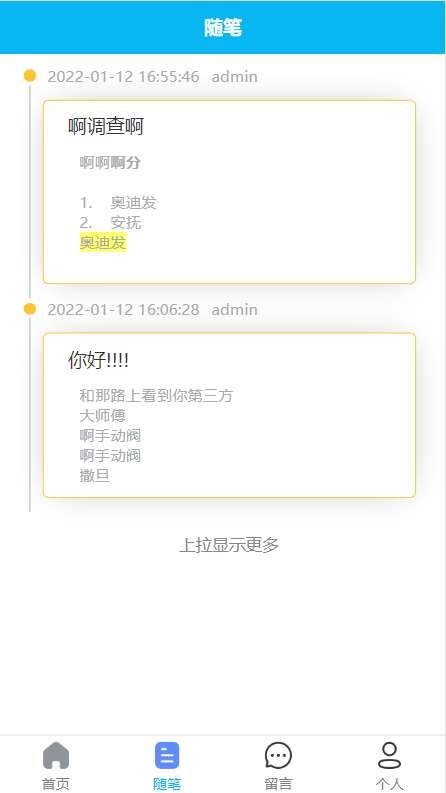The image size is (446, 793).
Task: Click timeline dot for 16:06:28 entry
Action: pos(30,309)
